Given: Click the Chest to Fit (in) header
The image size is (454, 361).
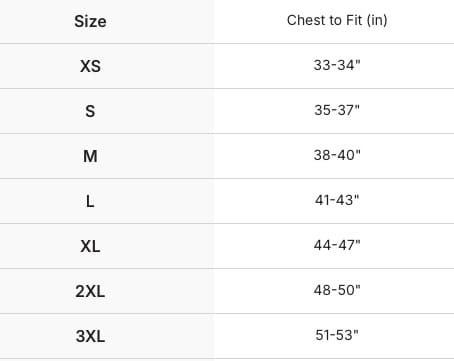Looking at the screenshot, I should pyautogui.click(x=337, y=20).
